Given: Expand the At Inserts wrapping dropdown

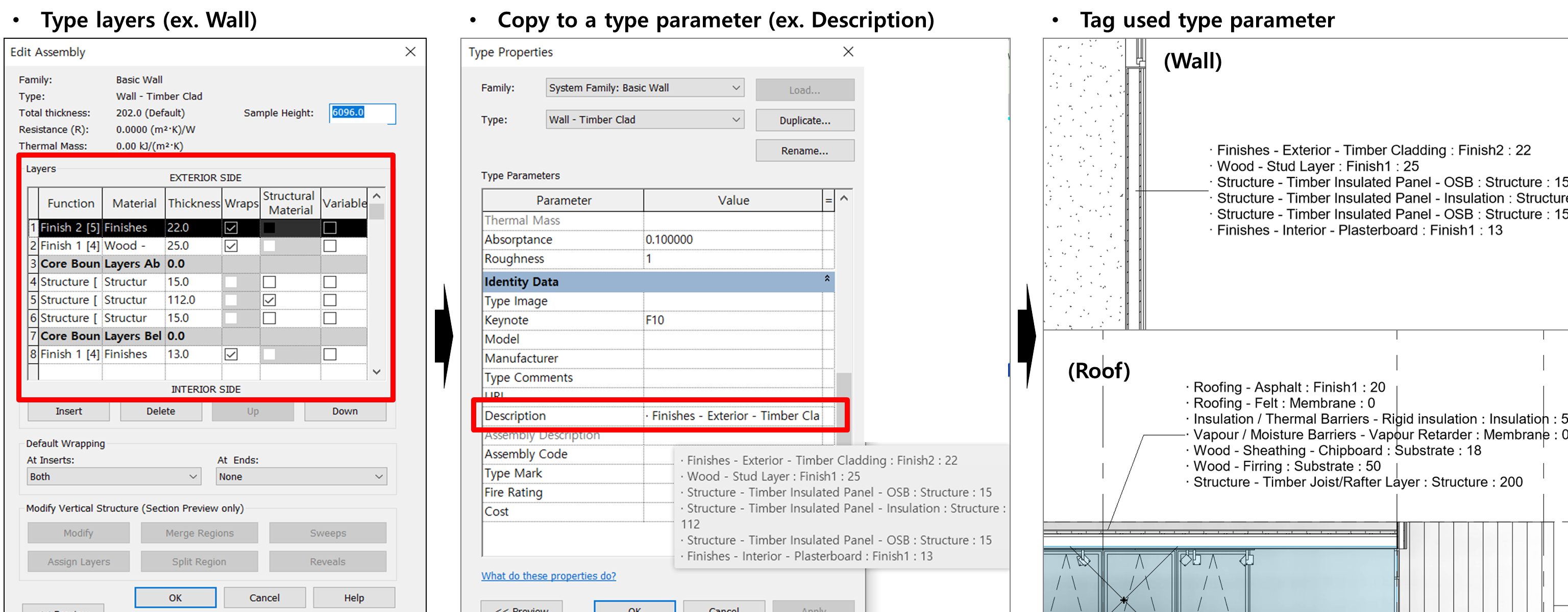Looking at the screenshot, I should 114,476.
